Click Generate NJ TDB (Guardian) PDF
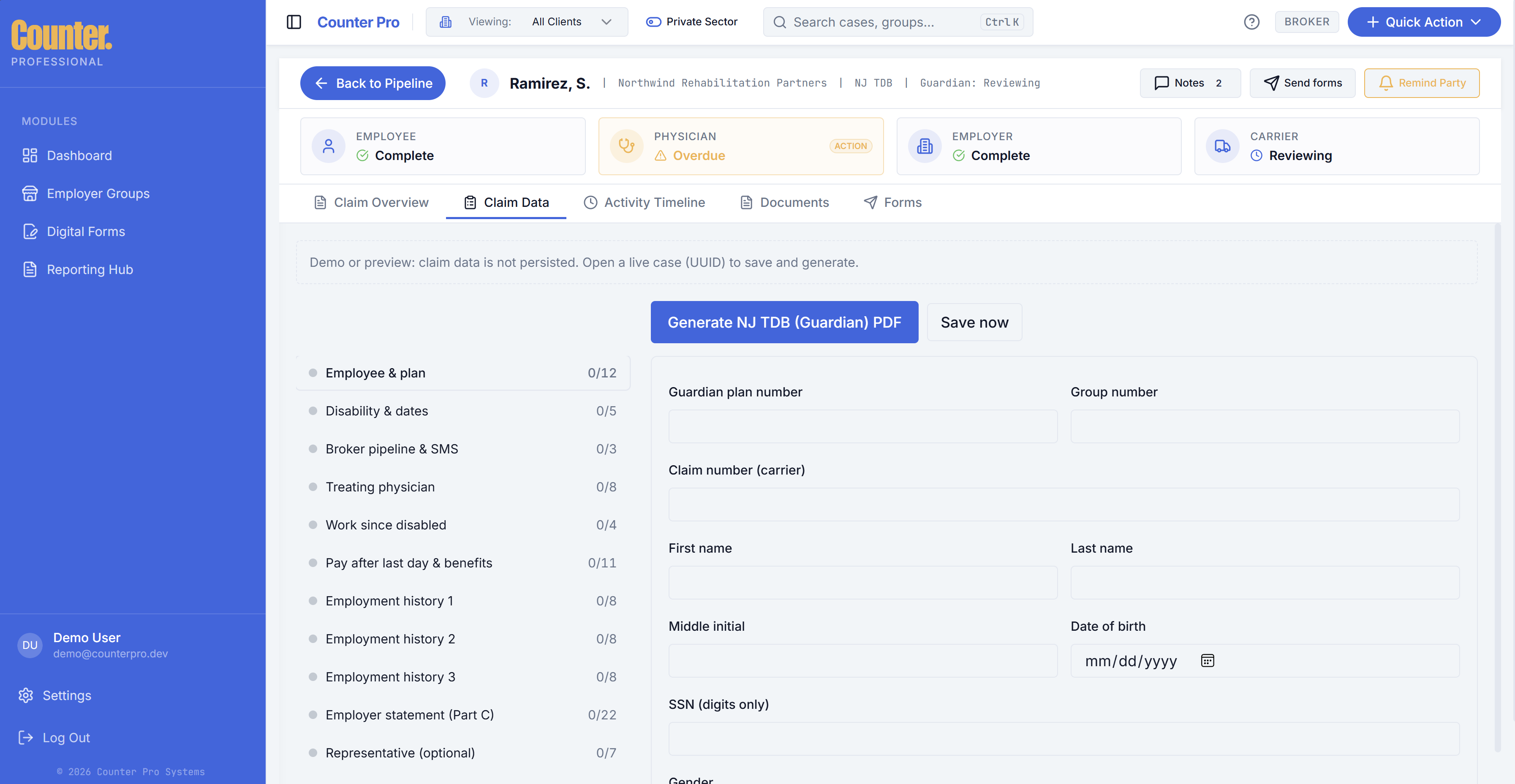Viewport: 1515px width, 784px height. [784, 322]
